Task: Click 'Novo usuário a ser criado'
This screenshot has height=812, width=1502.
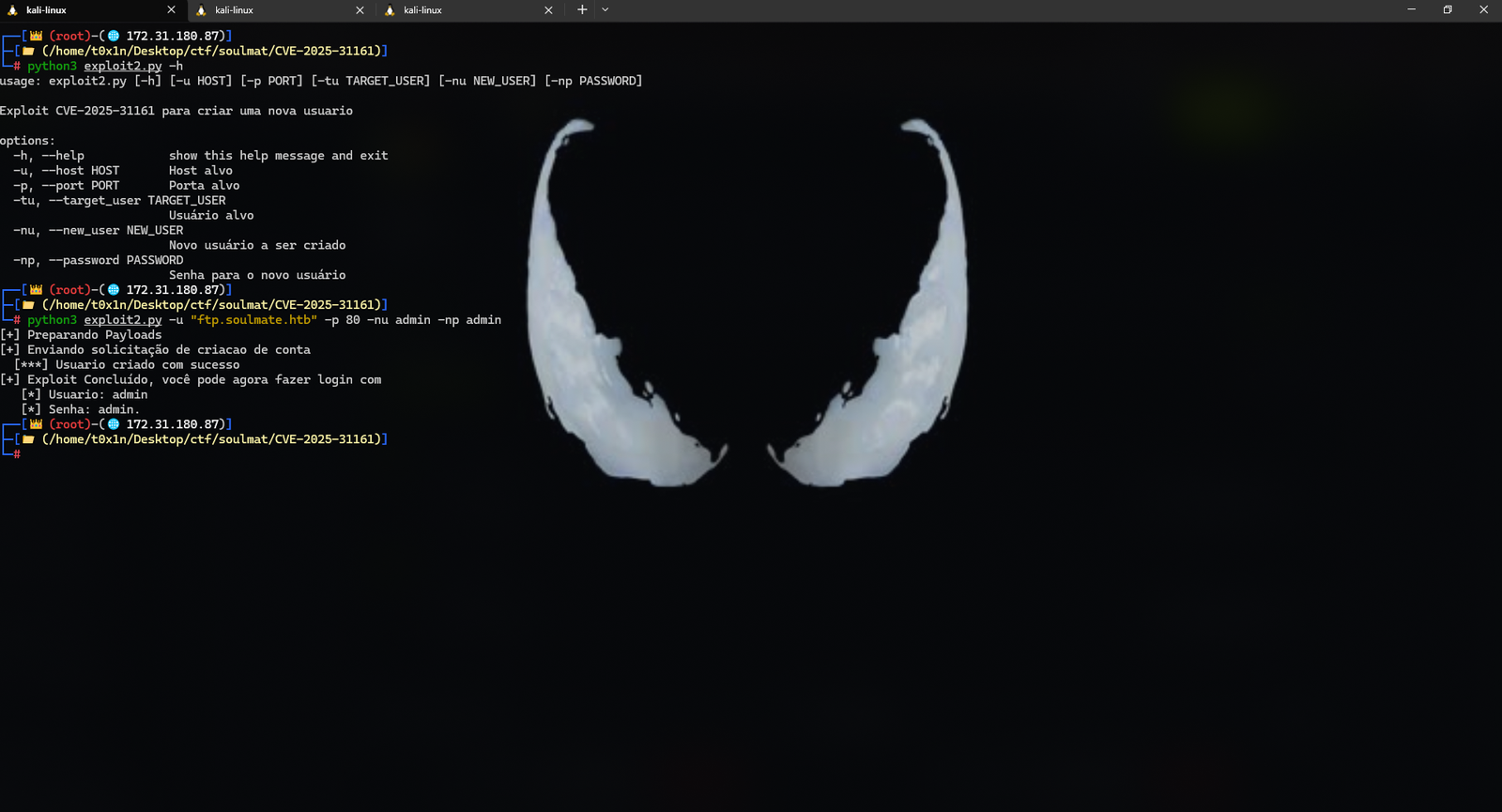Action: (257, 246)
